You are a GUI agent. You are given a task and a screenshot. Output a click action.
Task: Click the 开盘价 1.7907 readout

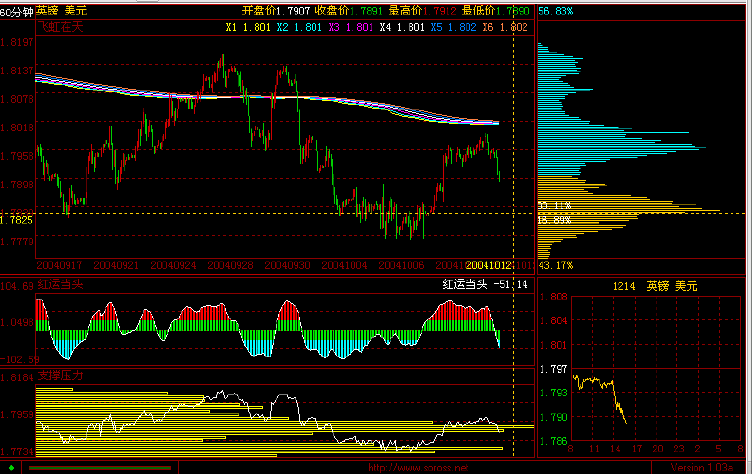pos(276,11)
